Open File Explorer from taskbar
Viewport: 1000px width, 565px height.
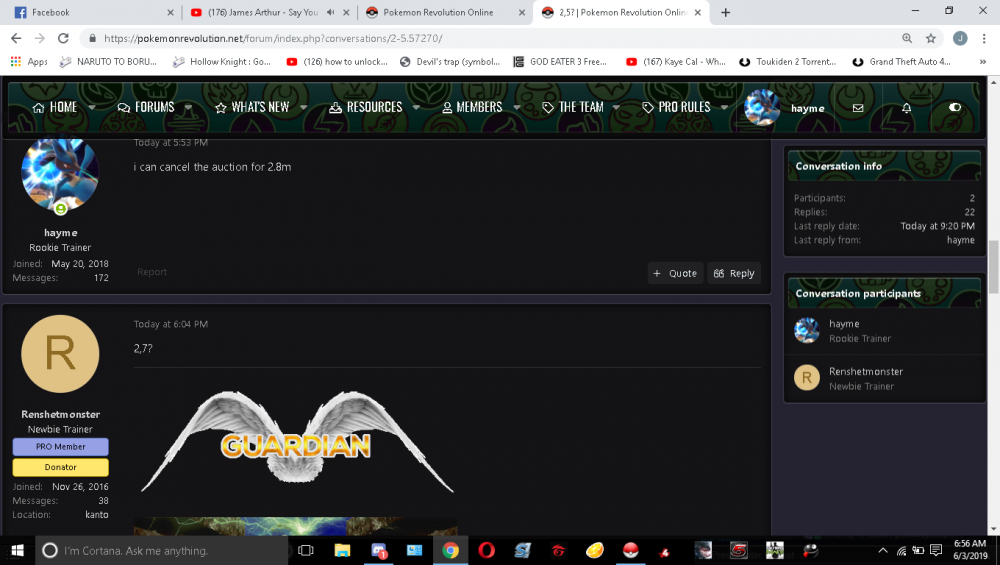click(x=342, y=550)
